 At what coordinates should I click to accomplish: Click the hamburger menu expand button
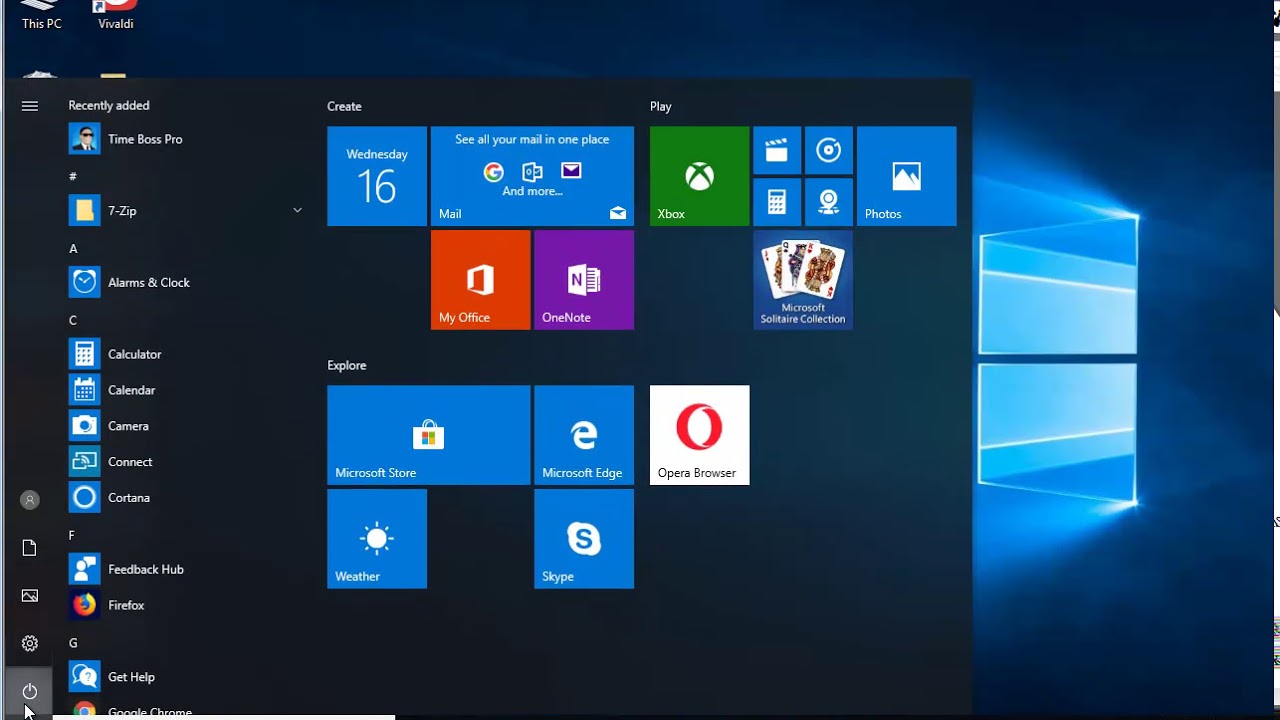[x=30, y=106]
